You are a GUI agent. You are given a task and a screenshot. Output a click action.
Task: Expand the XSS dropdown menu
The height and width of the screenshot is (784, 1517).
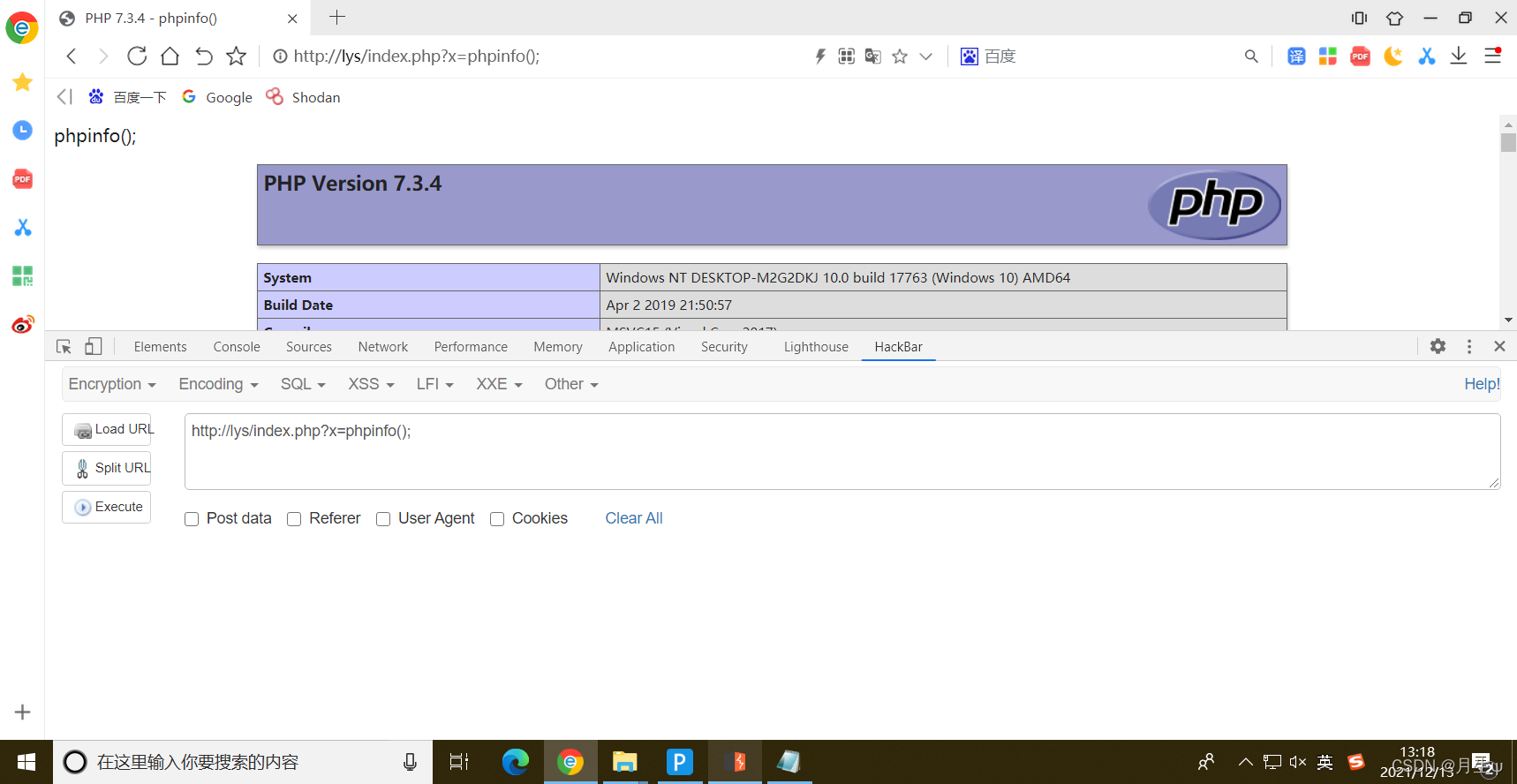tap(371, 384)
